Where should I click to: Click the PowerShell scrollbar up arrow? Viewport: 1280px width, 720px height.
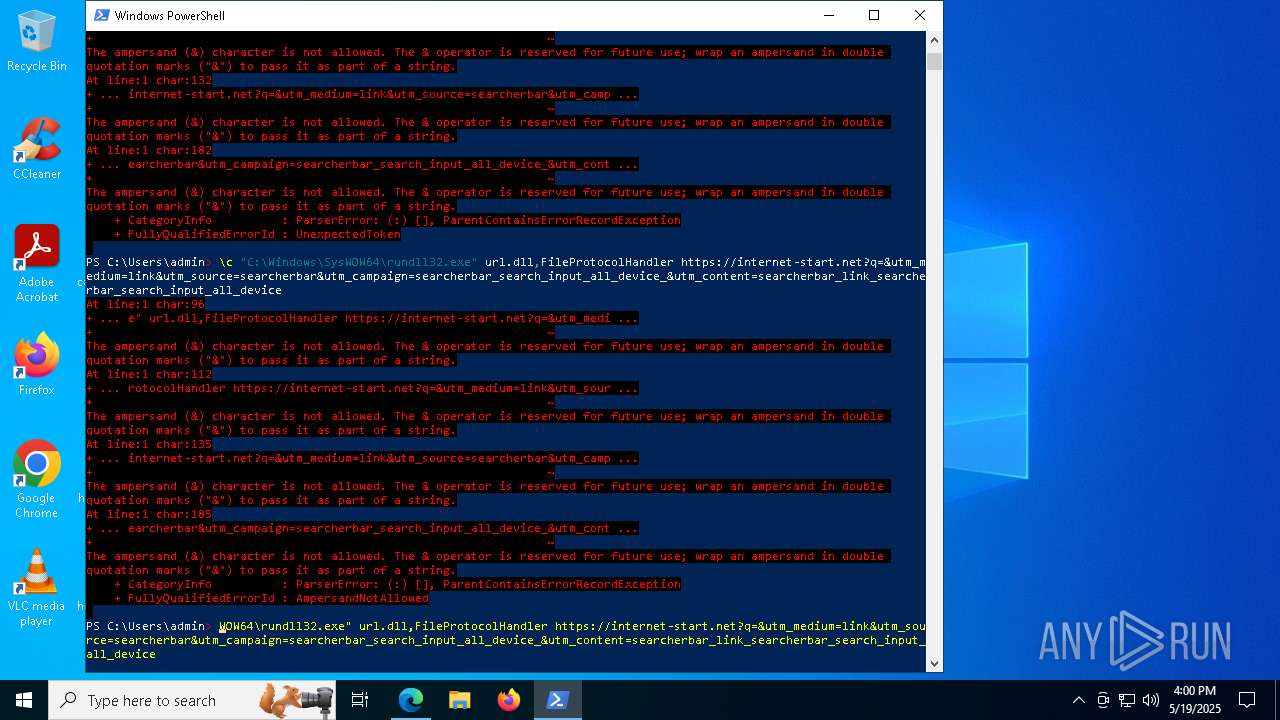[934, 40]
